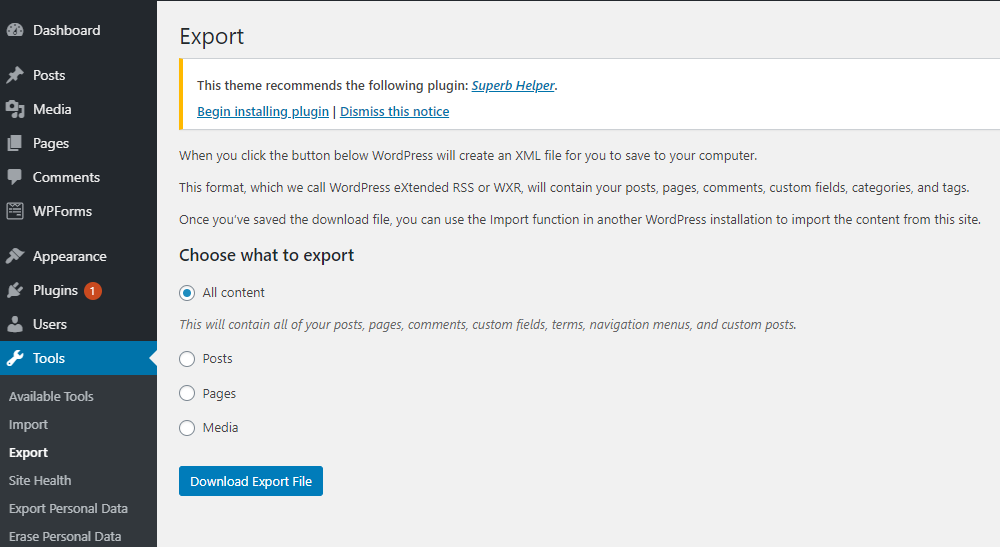Screen dimensions: 1000x547
Task: Open the Superb Helper plugin link
Action: (513, 85)
